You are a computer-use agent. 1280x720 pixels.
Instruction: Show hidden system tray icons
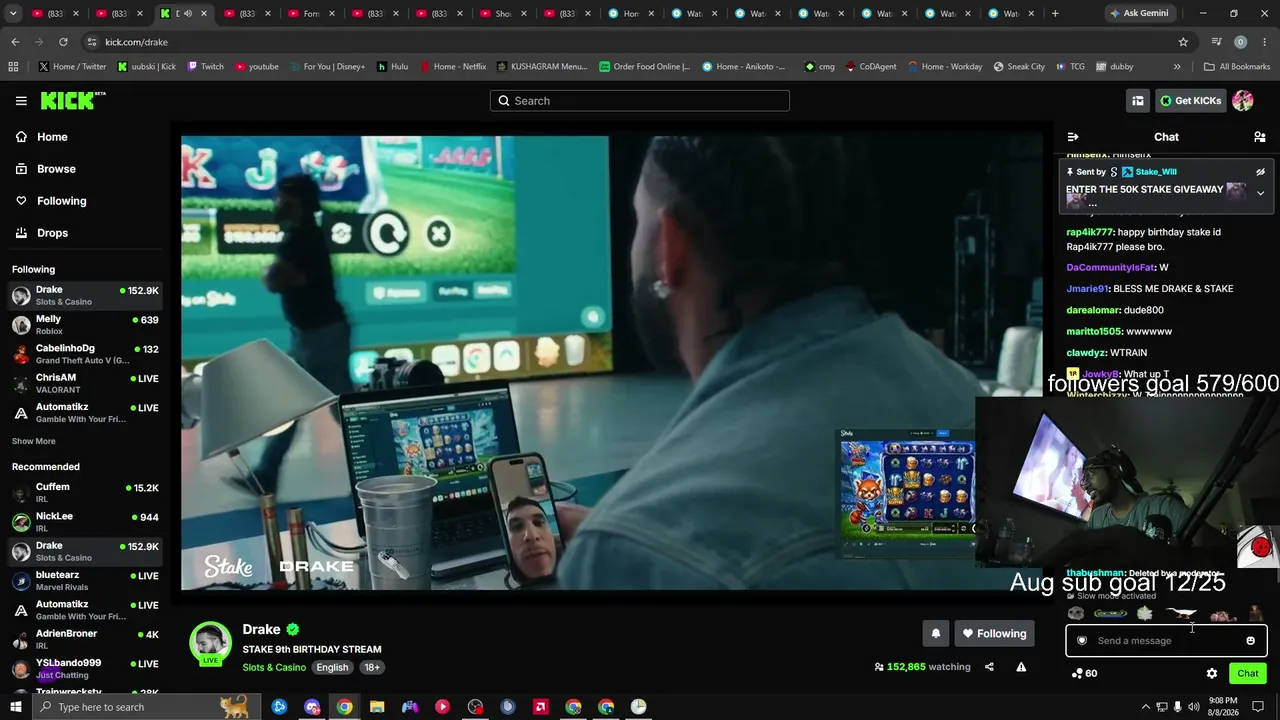tap(1145, 707)
